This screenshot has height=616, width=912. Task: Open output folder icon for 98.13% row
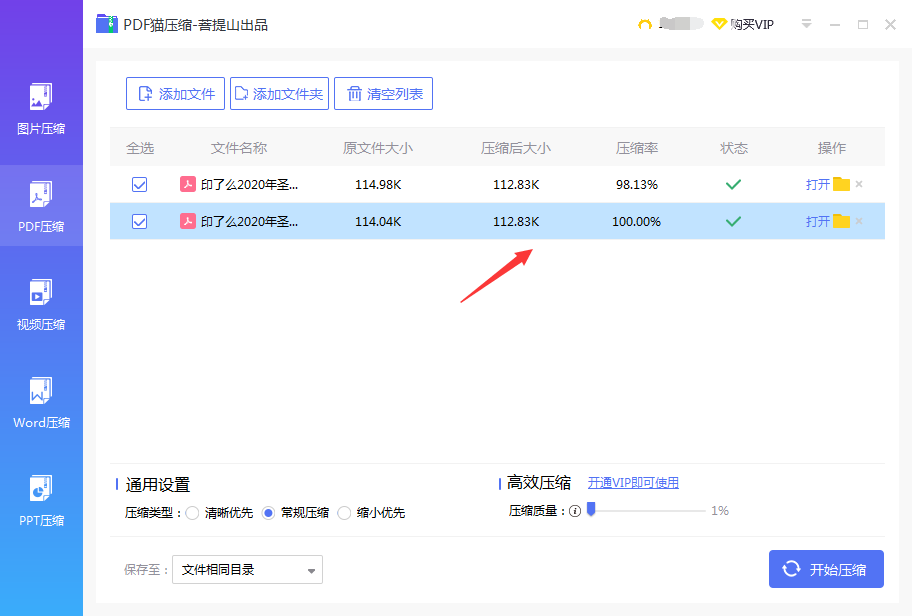[841, 184]
